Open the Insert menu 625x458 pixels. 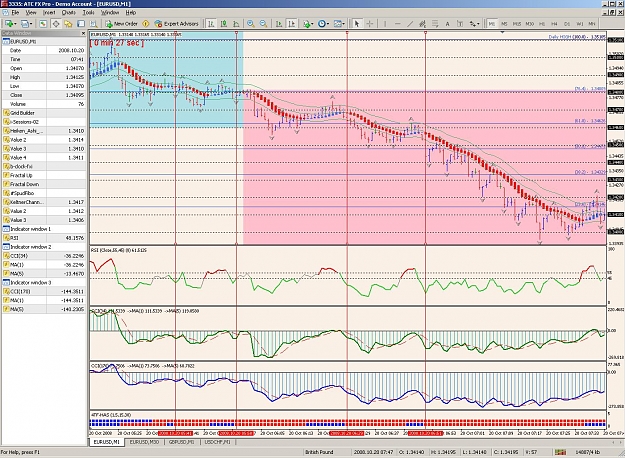pyautogui.click(x=49, y=13)
